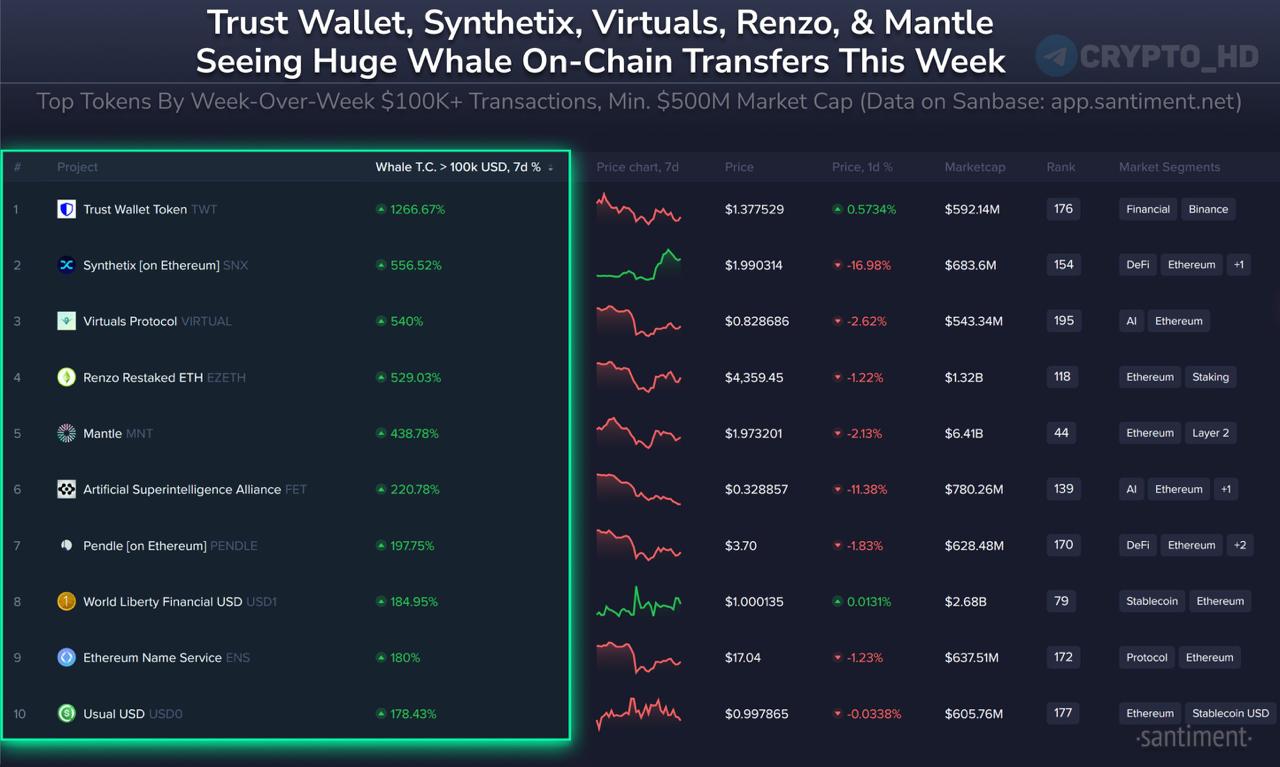The height and width of the screenshot is (767, 1280).
Task: Click the Market Segments column header
Action: pos(1169,167)
